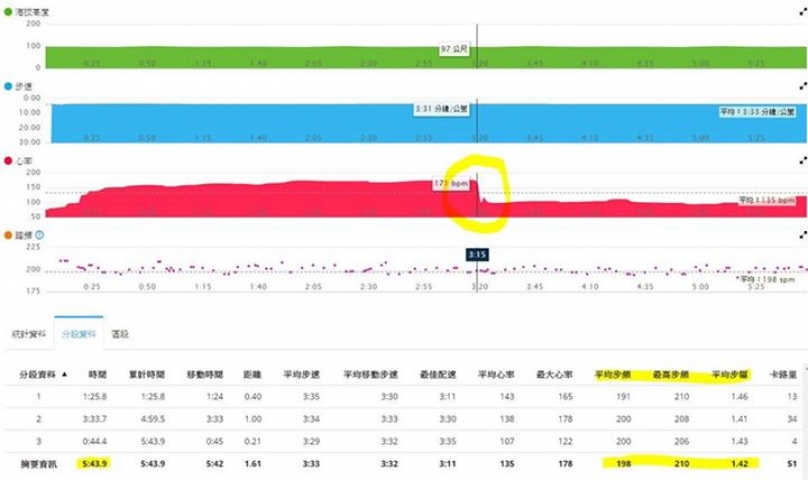Viewport: 808px width, 480px height.
Task: Click the 平均心率 column header
Action: 496,374
